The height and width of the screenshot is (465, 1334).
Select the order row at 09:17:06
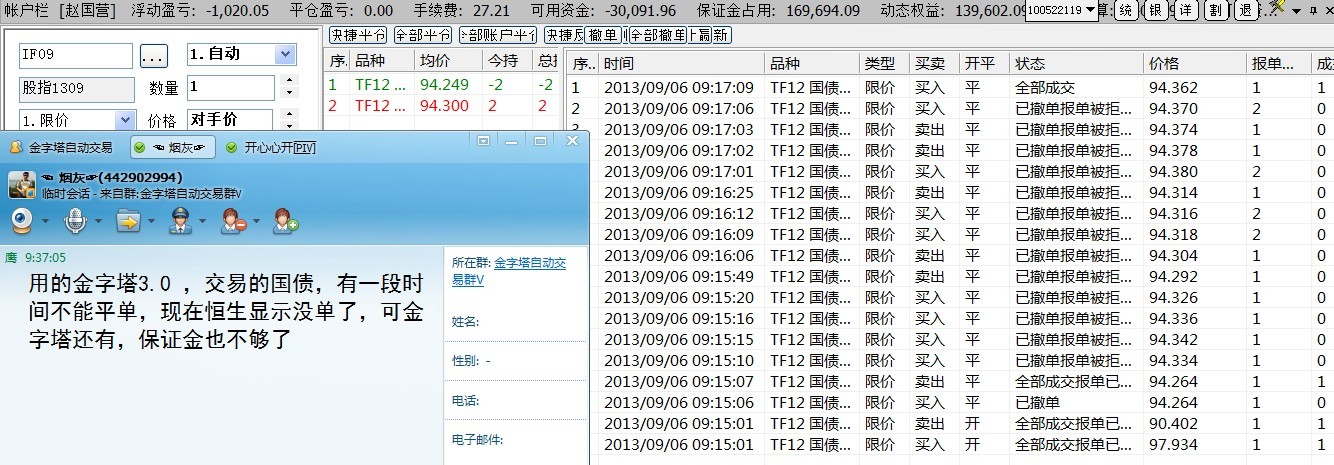click(950, 108)
